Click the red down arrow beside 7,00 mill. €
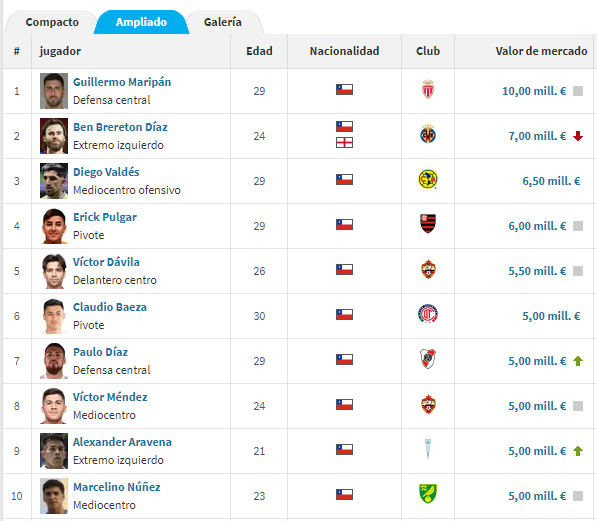Screen dimensions: 597x521 578,136
